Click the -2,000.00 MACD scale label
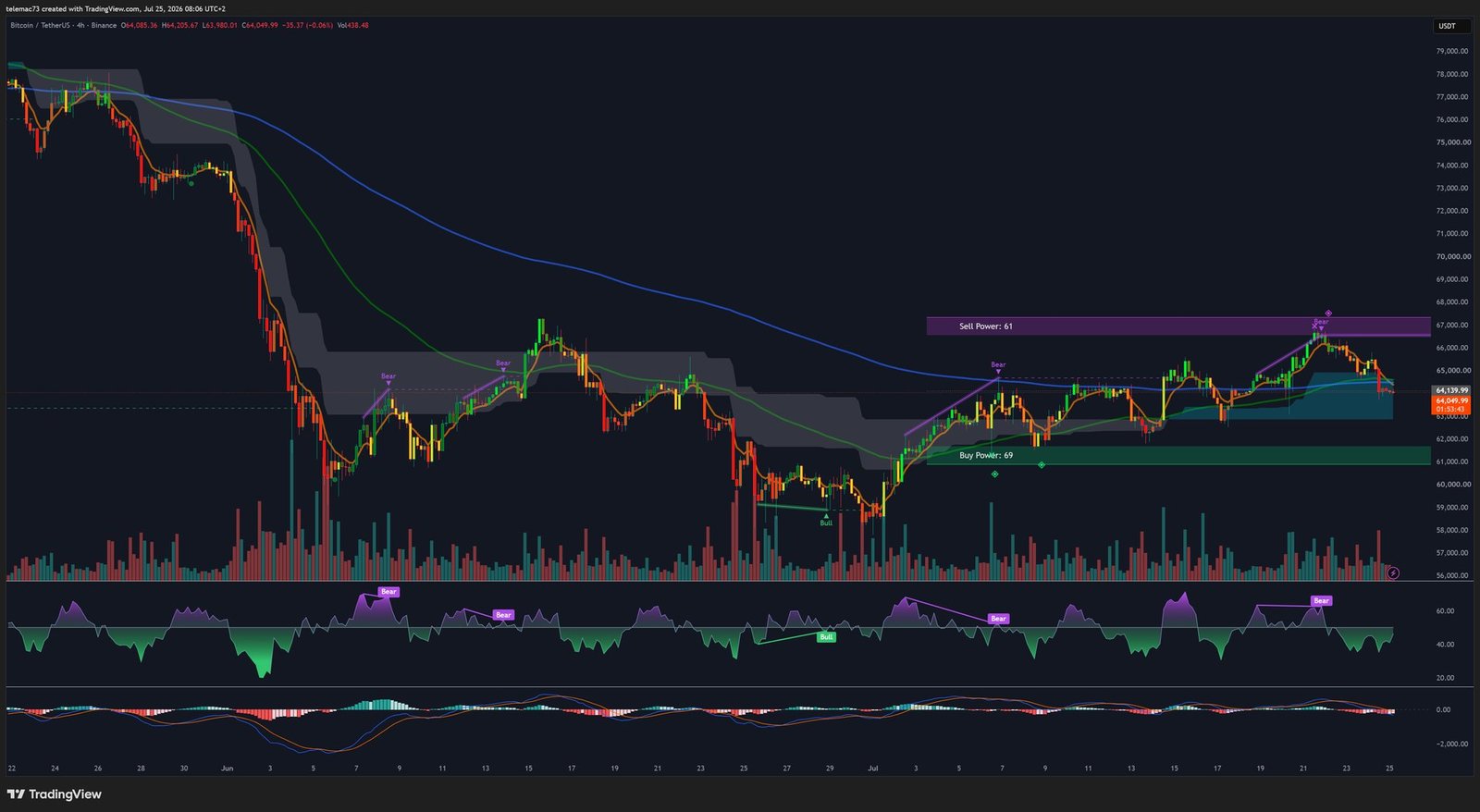1480x812 pixels. [x=1451, y=743]
